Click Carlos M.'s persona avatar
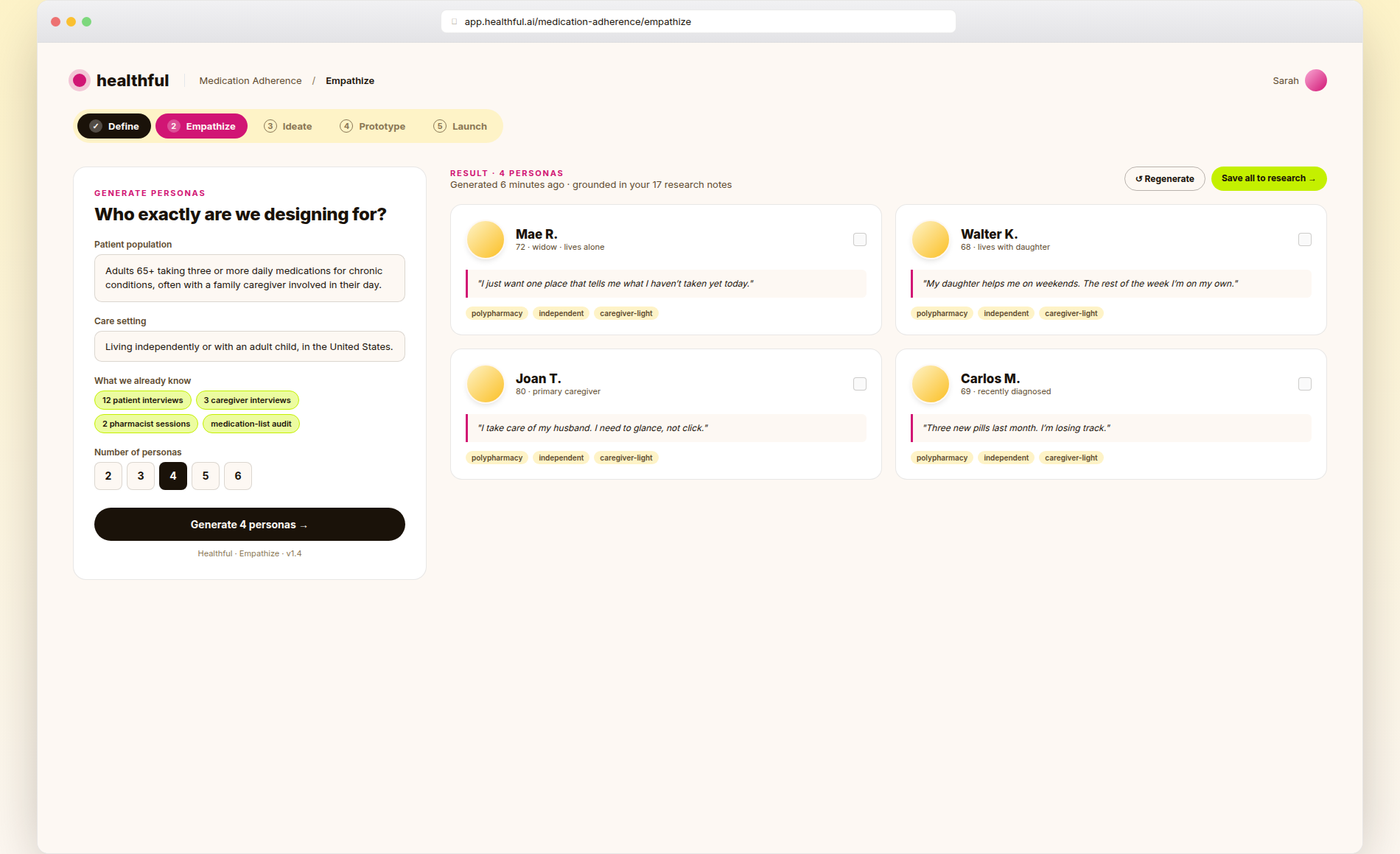 (x=931, y=384)
